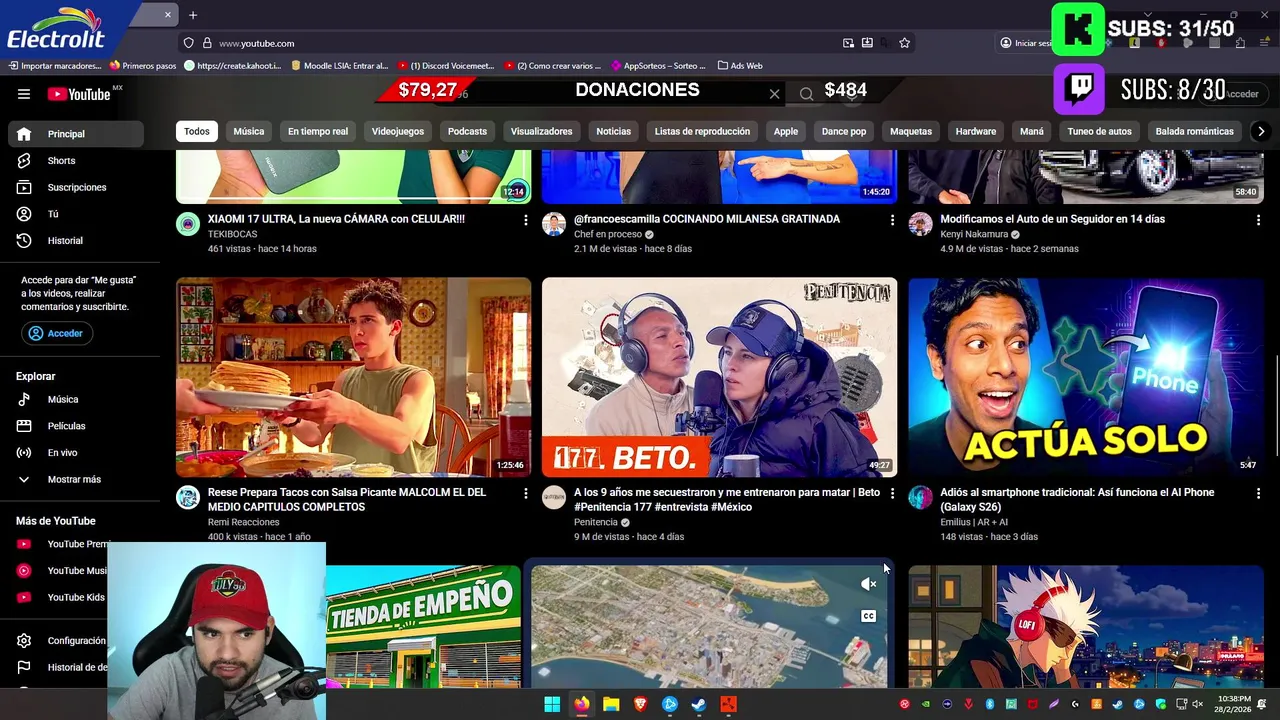
Task: Open options menu for Modificamos el Auto video
Action: pos(1258,220)
